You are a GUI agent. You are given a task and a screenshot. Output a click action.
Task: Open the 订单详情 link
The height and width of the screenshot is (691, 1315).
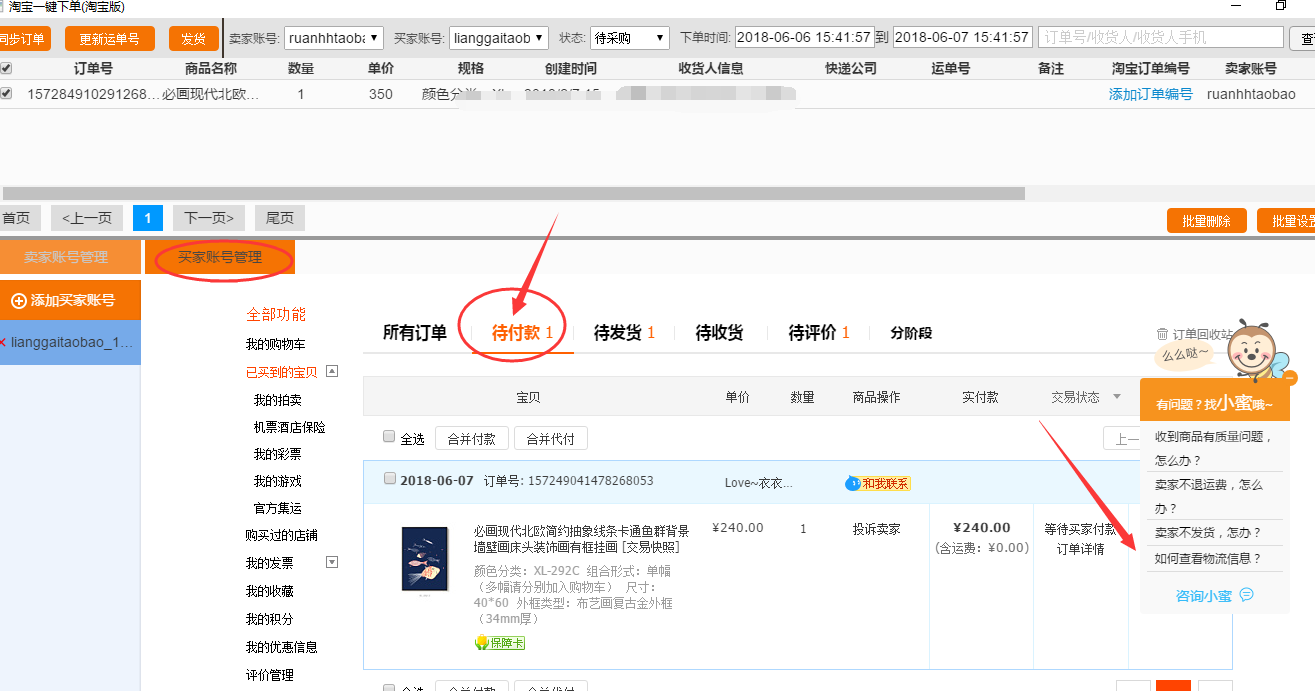click(x=1080, y=548)
